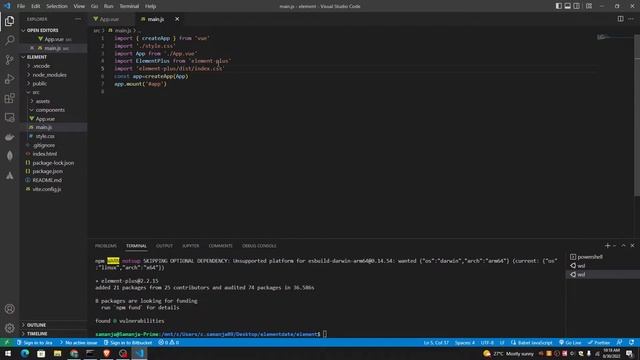Image resolution: width=640 pixels, height=360 pixels.
Task: Click No active issue in status bar
Action: point(78,342)
